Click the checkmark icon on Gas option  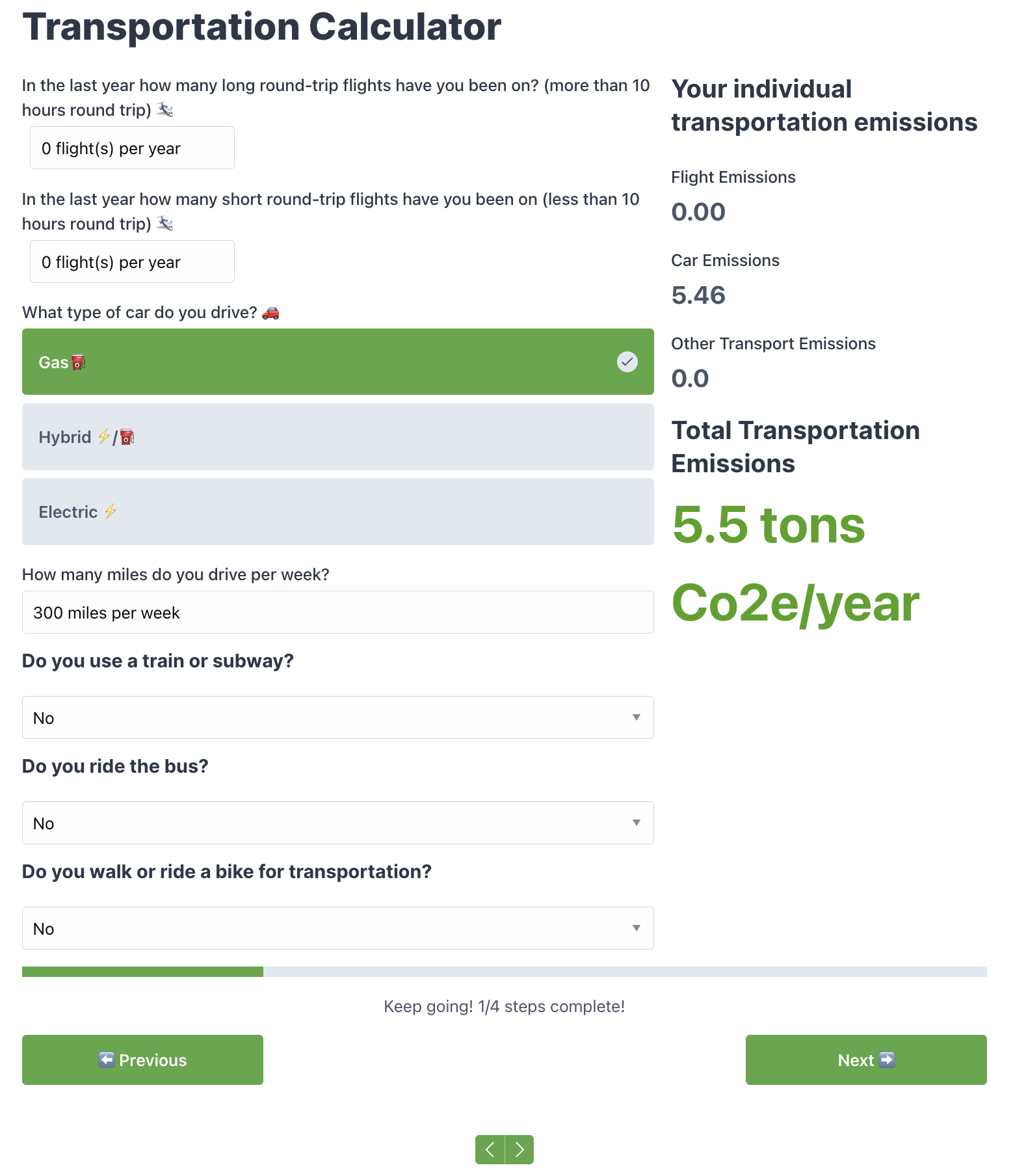coord(627,362)
